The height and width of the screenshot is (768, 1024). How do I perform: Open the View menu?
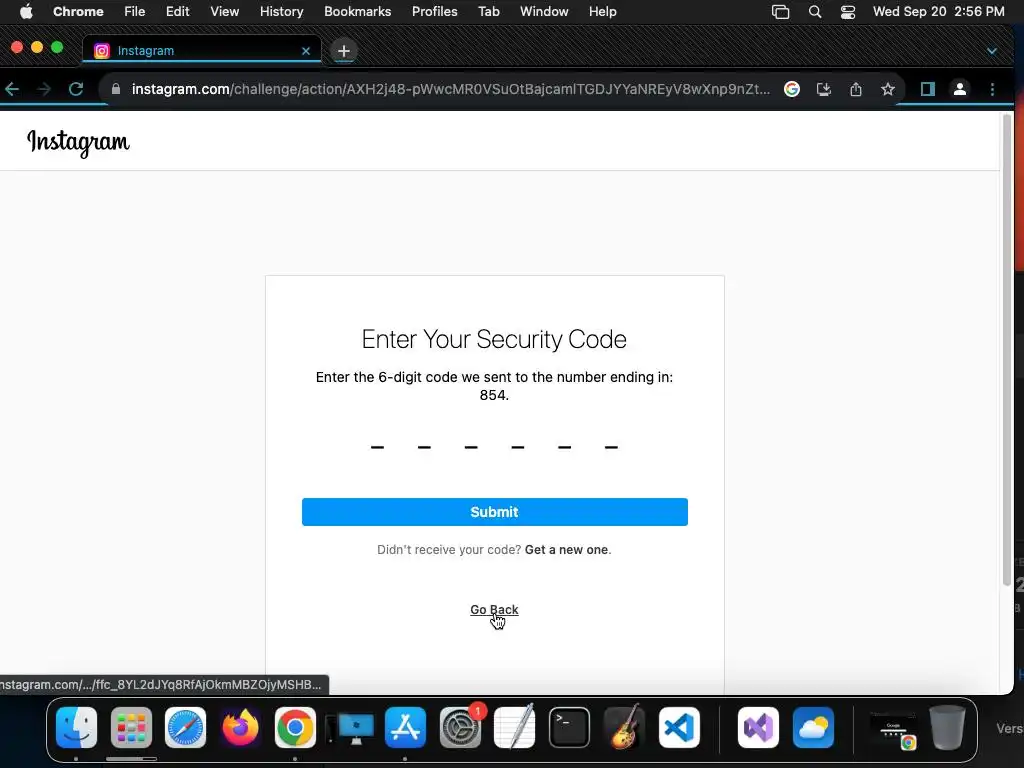tap(225, 11)
